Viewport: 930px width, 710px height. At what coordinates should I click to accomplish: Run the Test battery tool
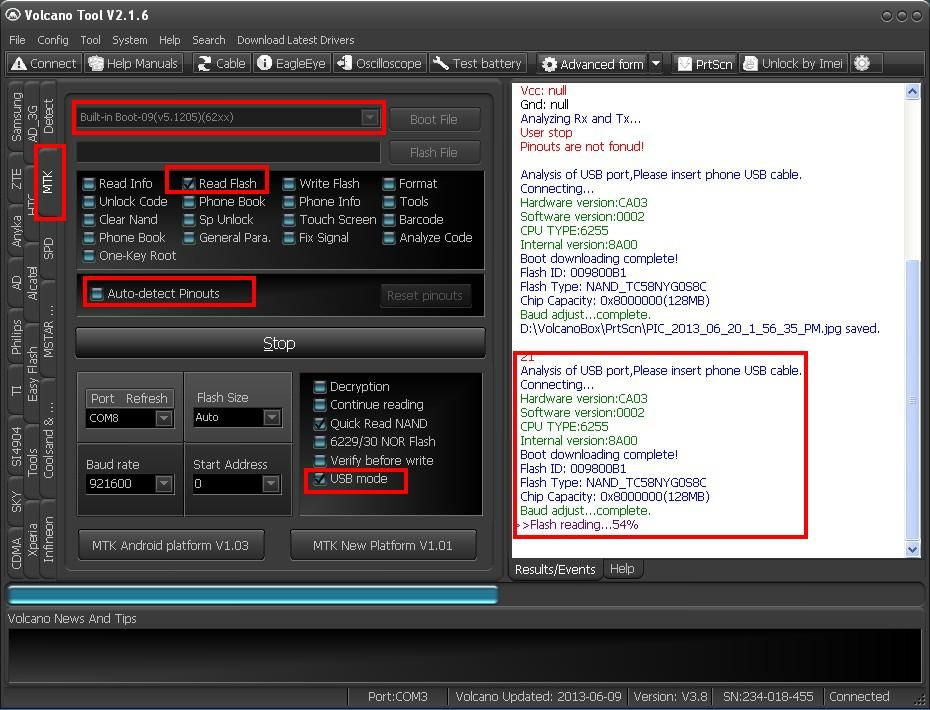pyautogui.click(x=477, y=63)
